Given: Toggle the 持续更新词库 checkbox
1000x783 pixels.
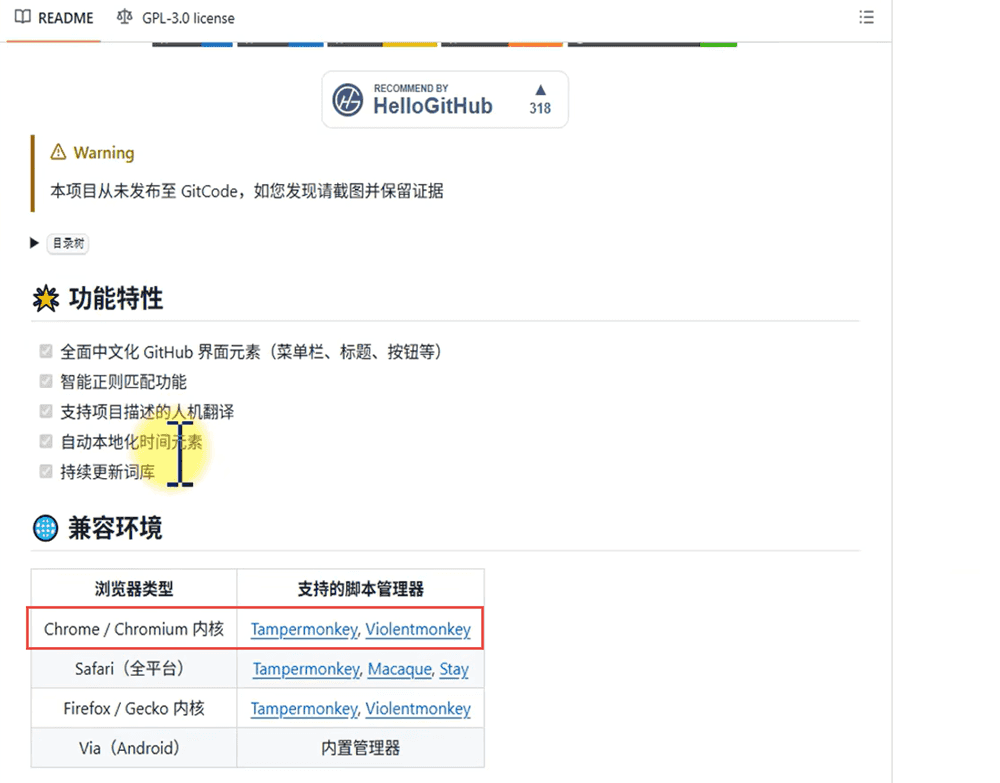Looking at the screenshot, I should point(45,472).
